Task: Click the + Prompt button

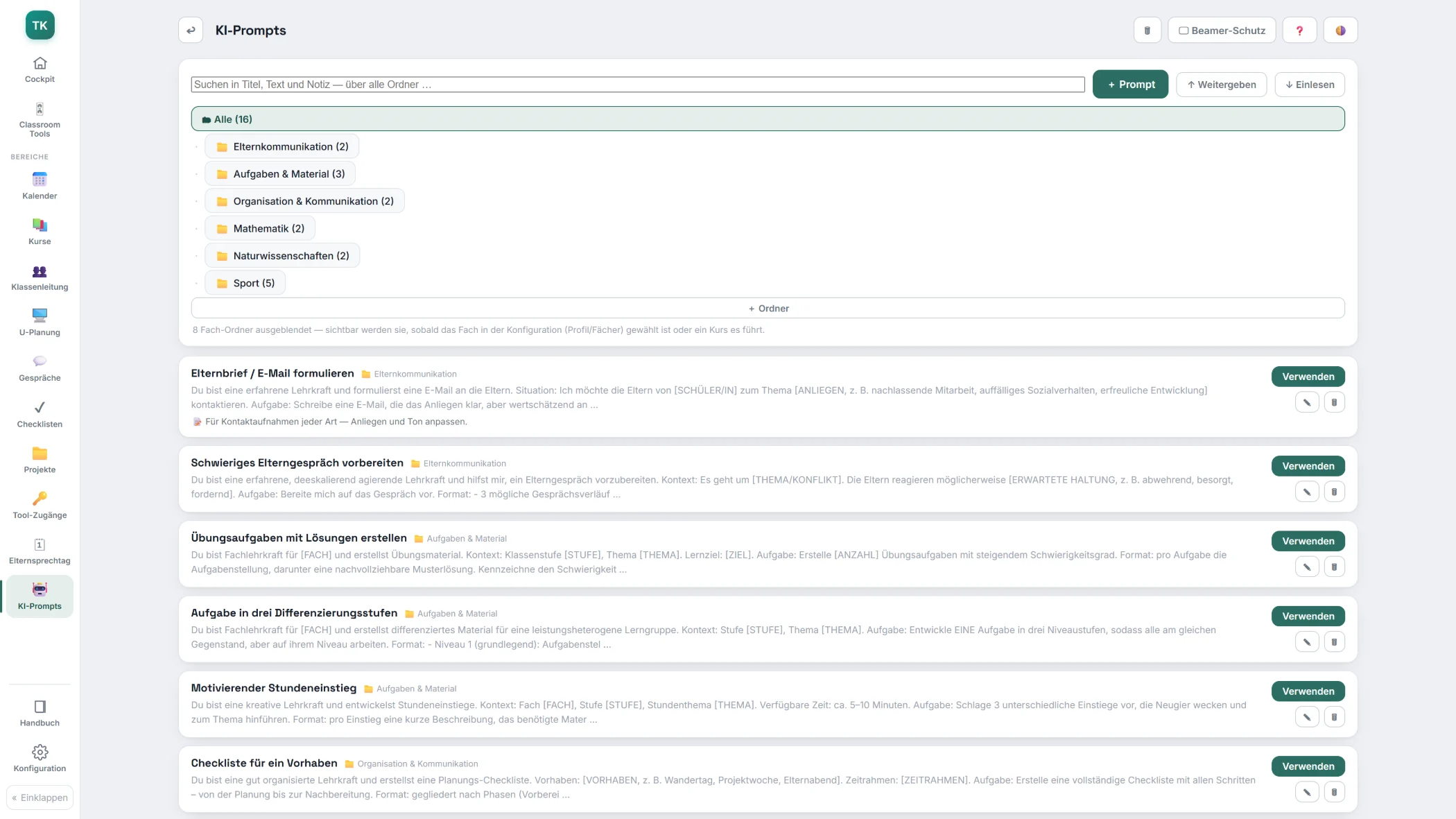Action: coord(1130,84)
